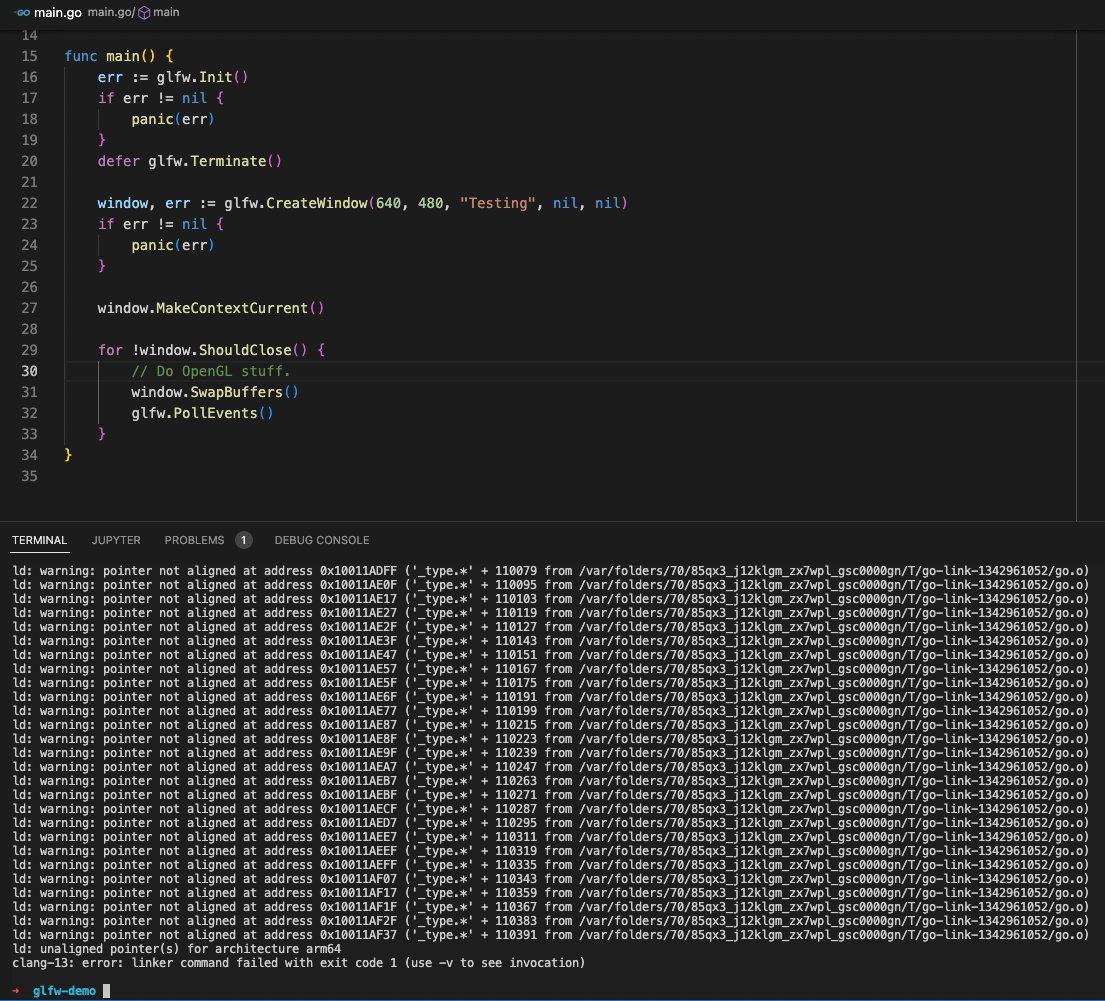
Task: Click terminal warning line with address 0x10011AE57
Action: click(x=550, y=669)
